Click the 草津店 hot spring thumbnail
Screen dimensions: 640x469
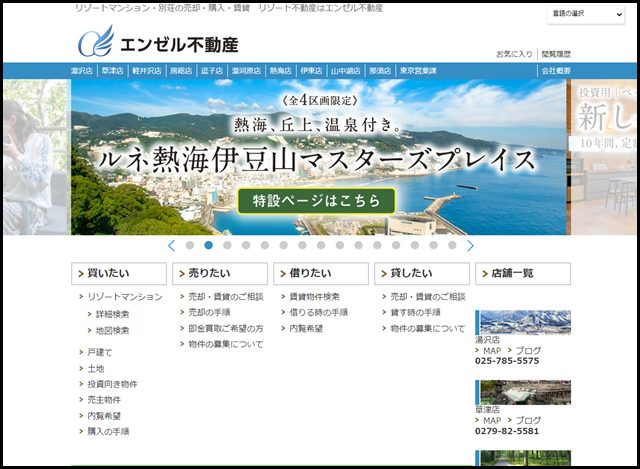(525, 392)
